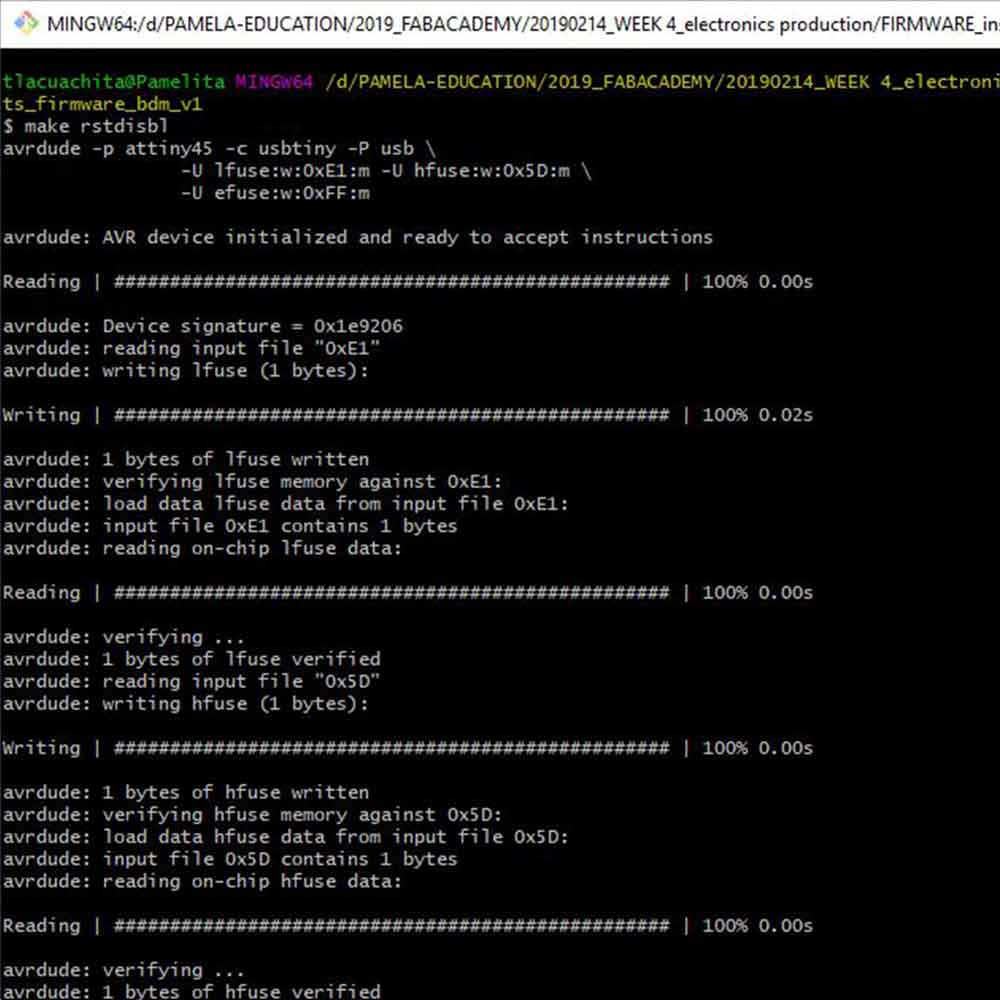Click the '-U efuse:w:0xFF:m' argument line
The width and height of the screenshot is (1000, 1000).
coord(275,193)
